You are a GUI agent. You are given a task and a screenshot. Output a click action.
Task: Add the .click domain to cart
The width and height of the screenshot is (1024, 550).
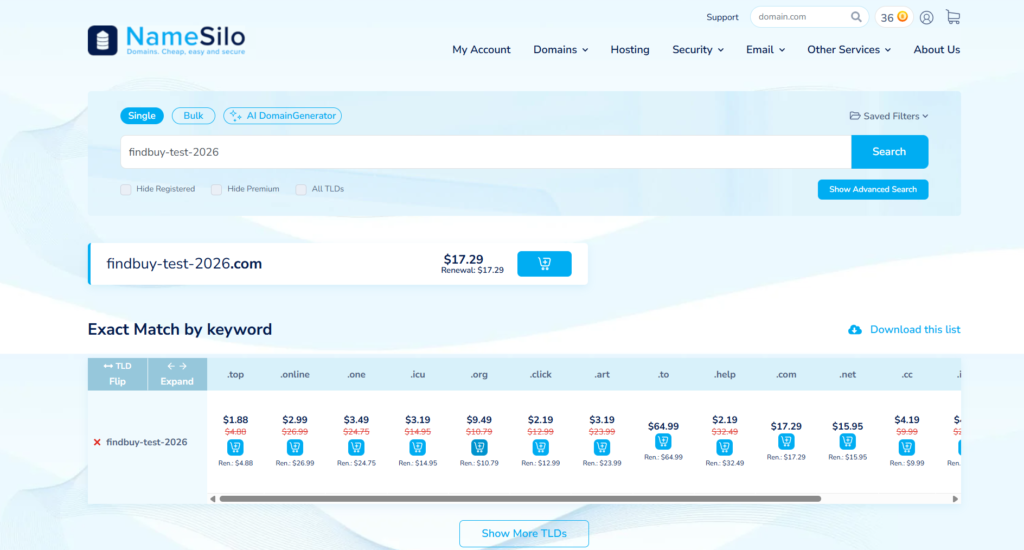540,447
